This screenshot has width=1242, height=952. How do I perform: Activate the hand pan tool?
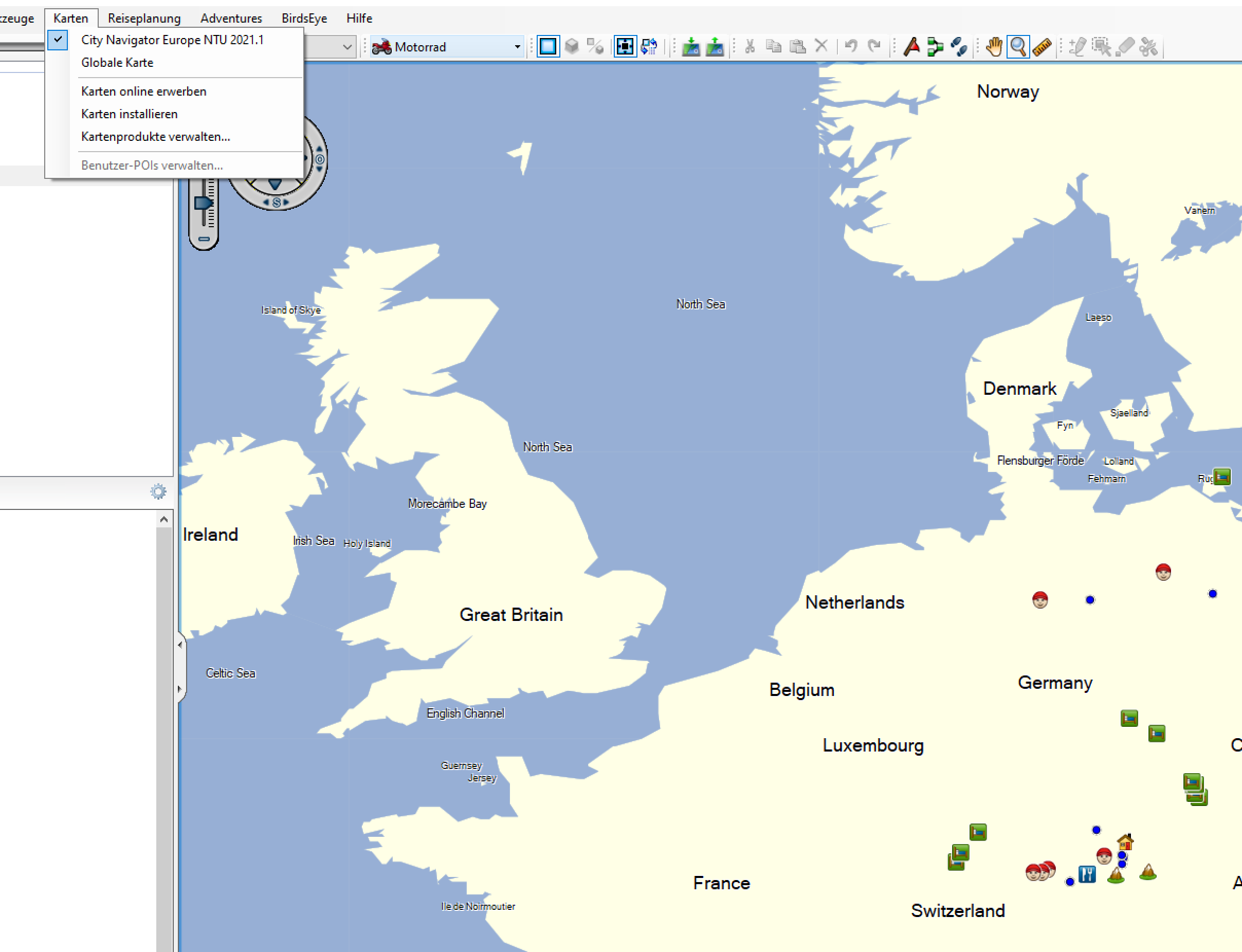pos(994,46)
